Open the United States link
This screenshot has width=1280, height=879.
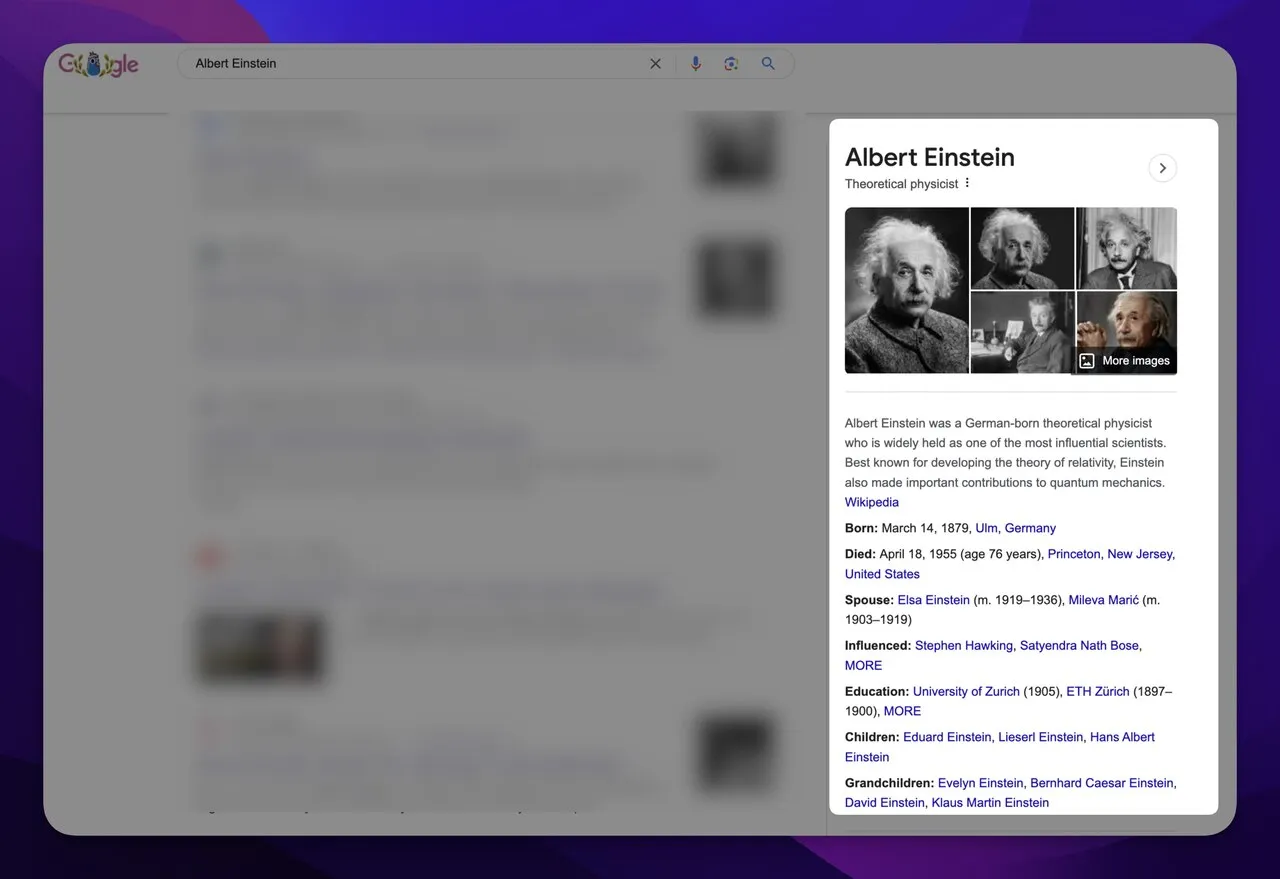(882, 574)
